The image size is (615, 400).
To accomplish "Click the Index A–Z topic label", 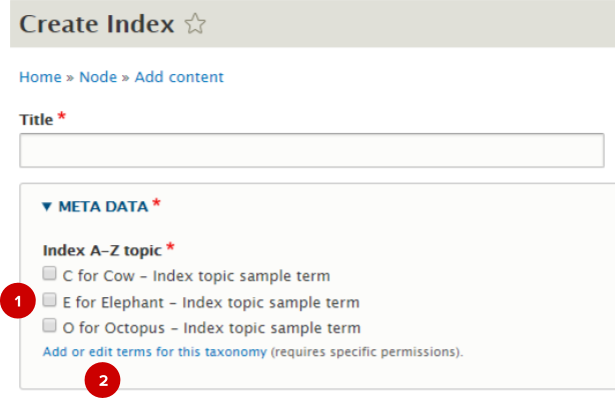I will (102, 248).
